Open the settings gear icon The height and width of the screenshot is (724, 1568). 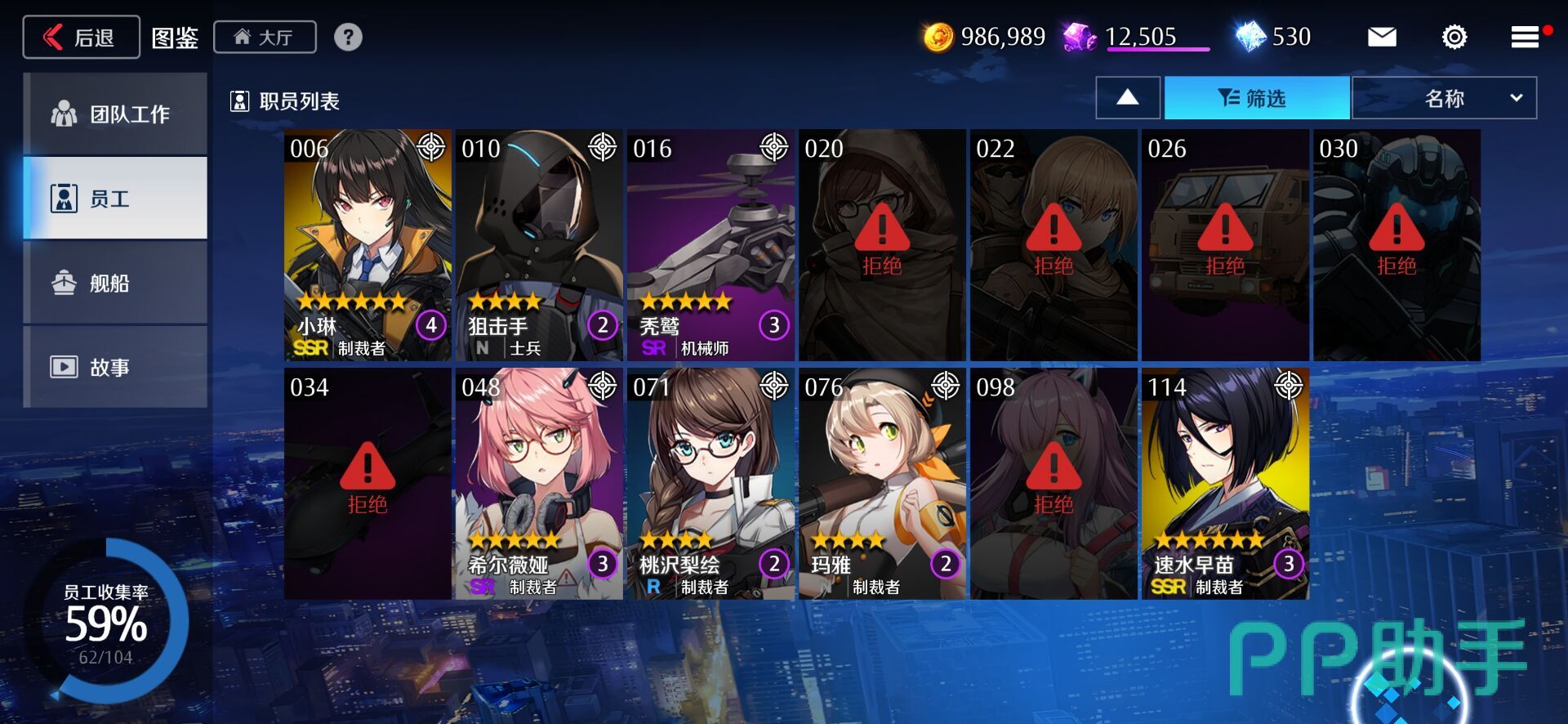1454,37
